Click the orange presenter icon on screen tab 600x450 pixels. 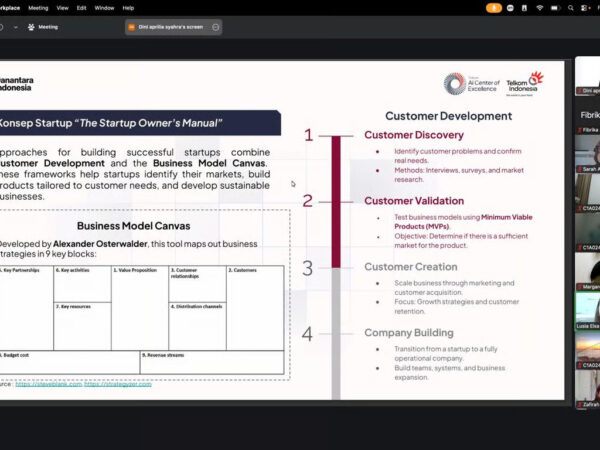point(131,27)
